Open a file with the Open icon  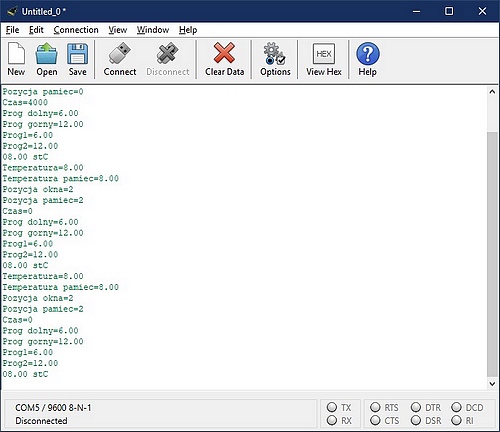click(47, 59)
